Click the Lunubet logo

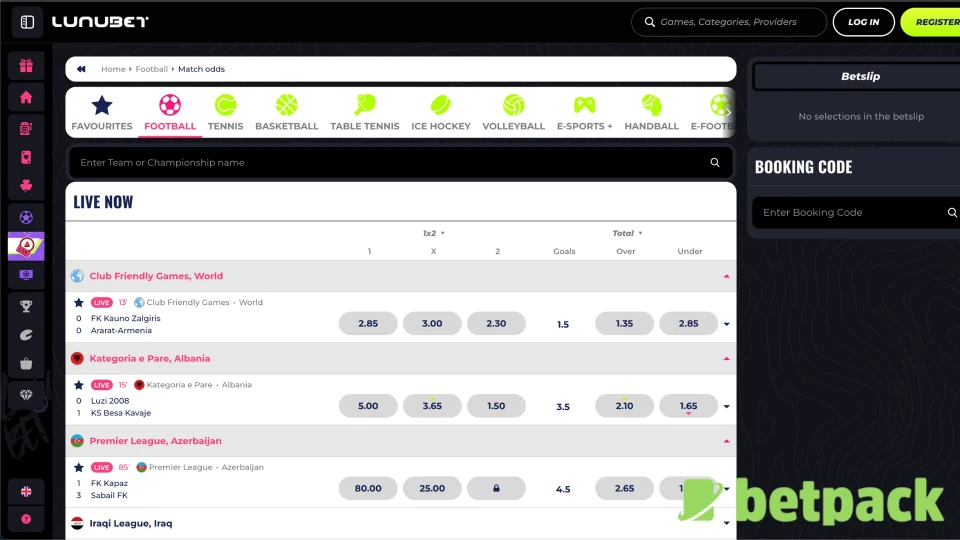(x=100, y=22)
